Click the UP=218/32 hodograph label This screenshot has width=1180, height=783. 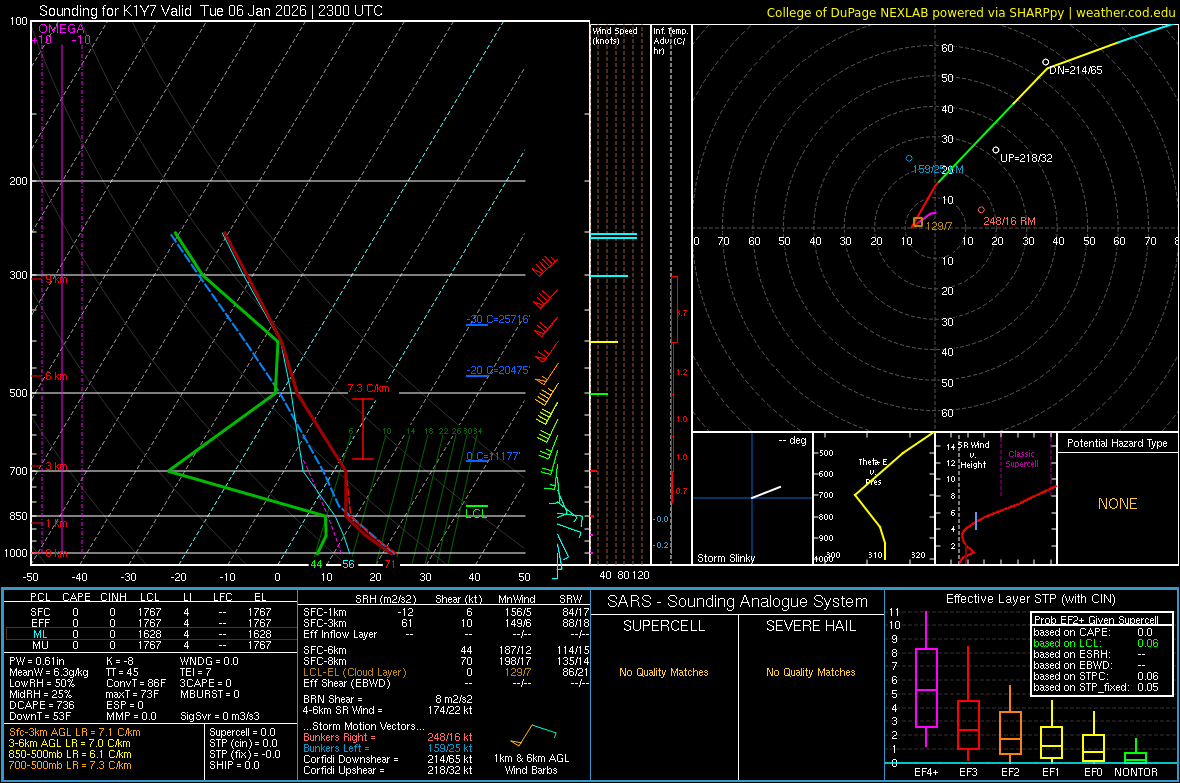click(1026, 158)
